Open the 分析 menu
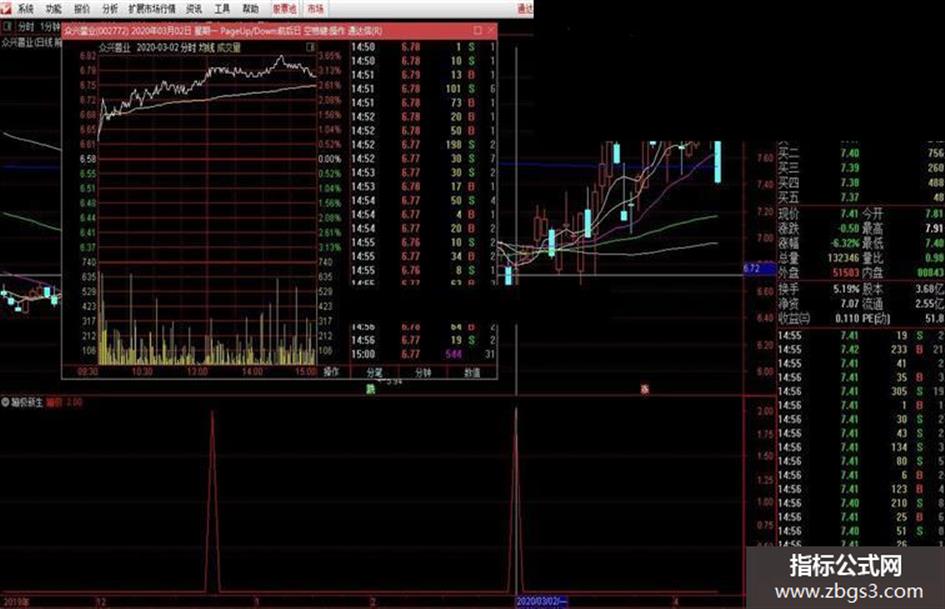This screenshot has height=609, width=945. coord(110,8)
